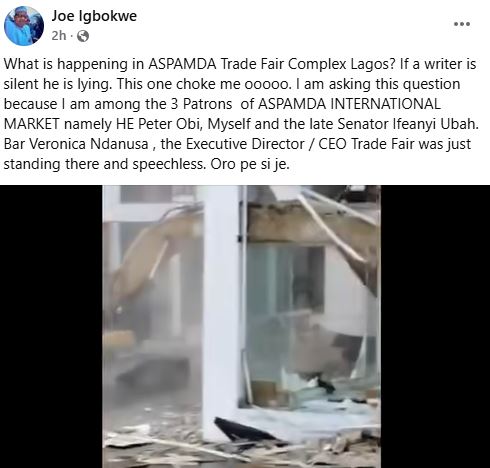Click the phrase 'Oro pe si je'
Screen dimensions: 490x468
[249, 164]
